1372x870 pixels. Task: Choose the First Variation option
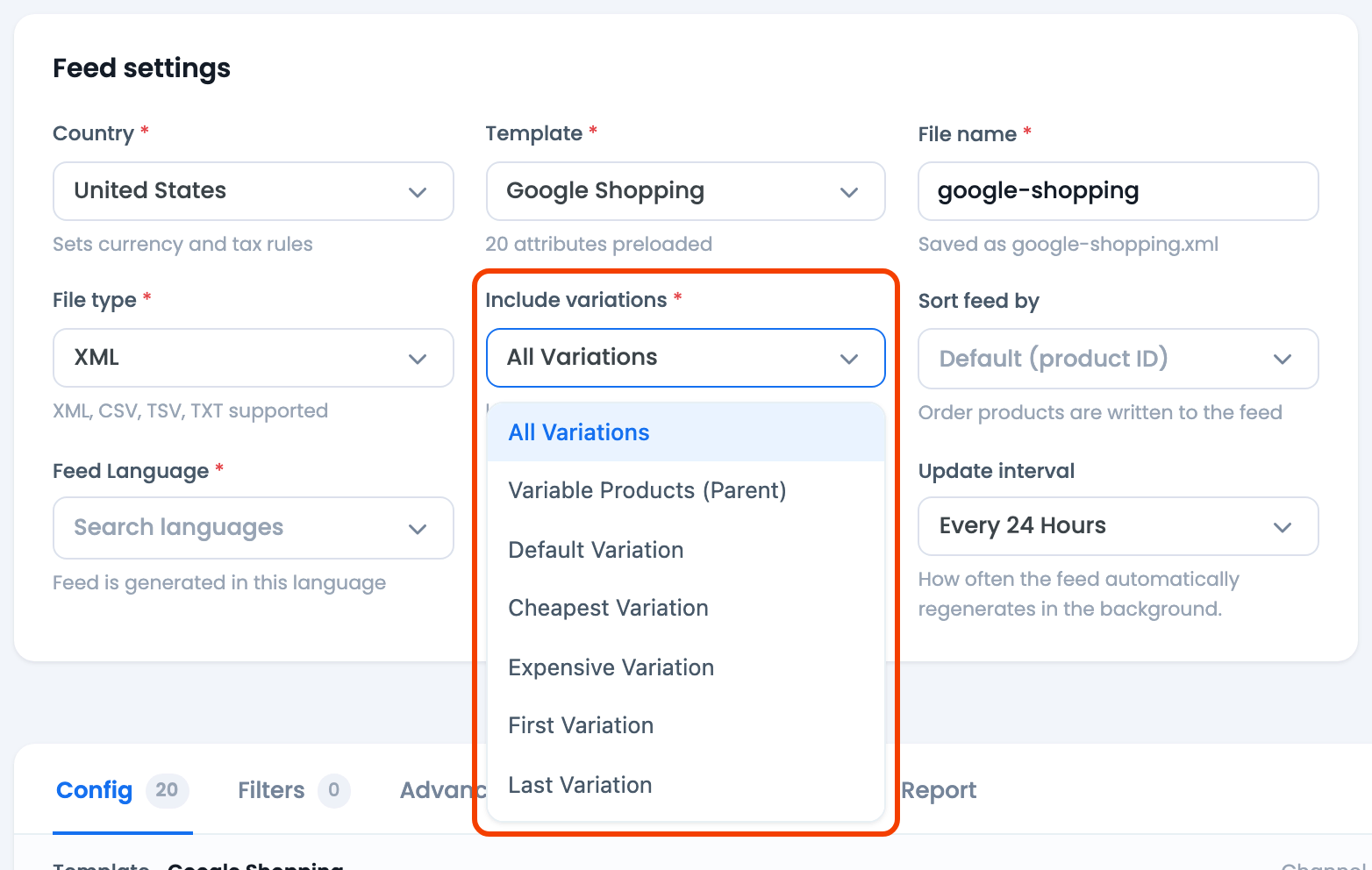[686, 725]
